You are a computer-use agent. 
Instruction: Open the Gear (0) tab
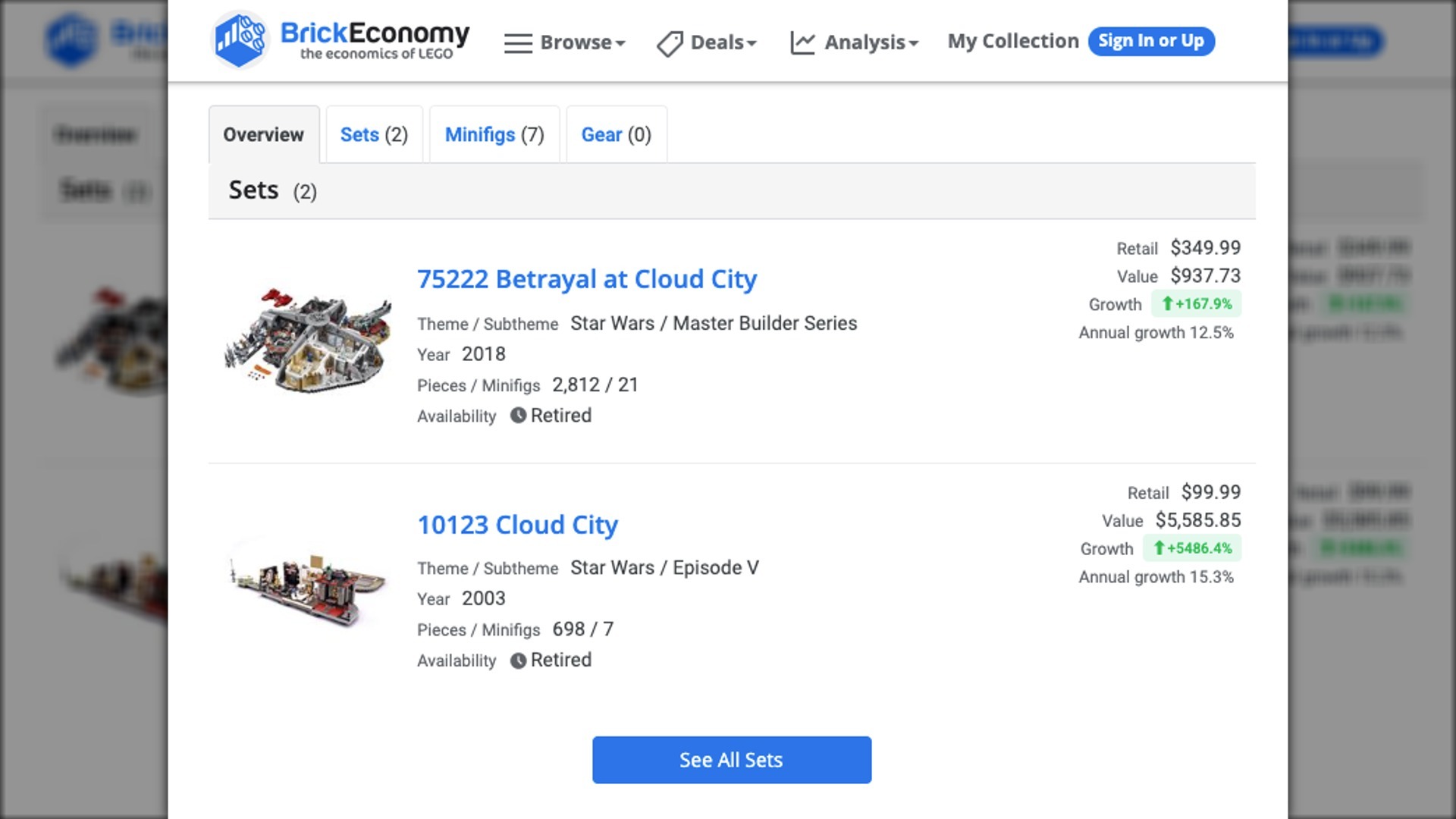click(x=616, y=135)
